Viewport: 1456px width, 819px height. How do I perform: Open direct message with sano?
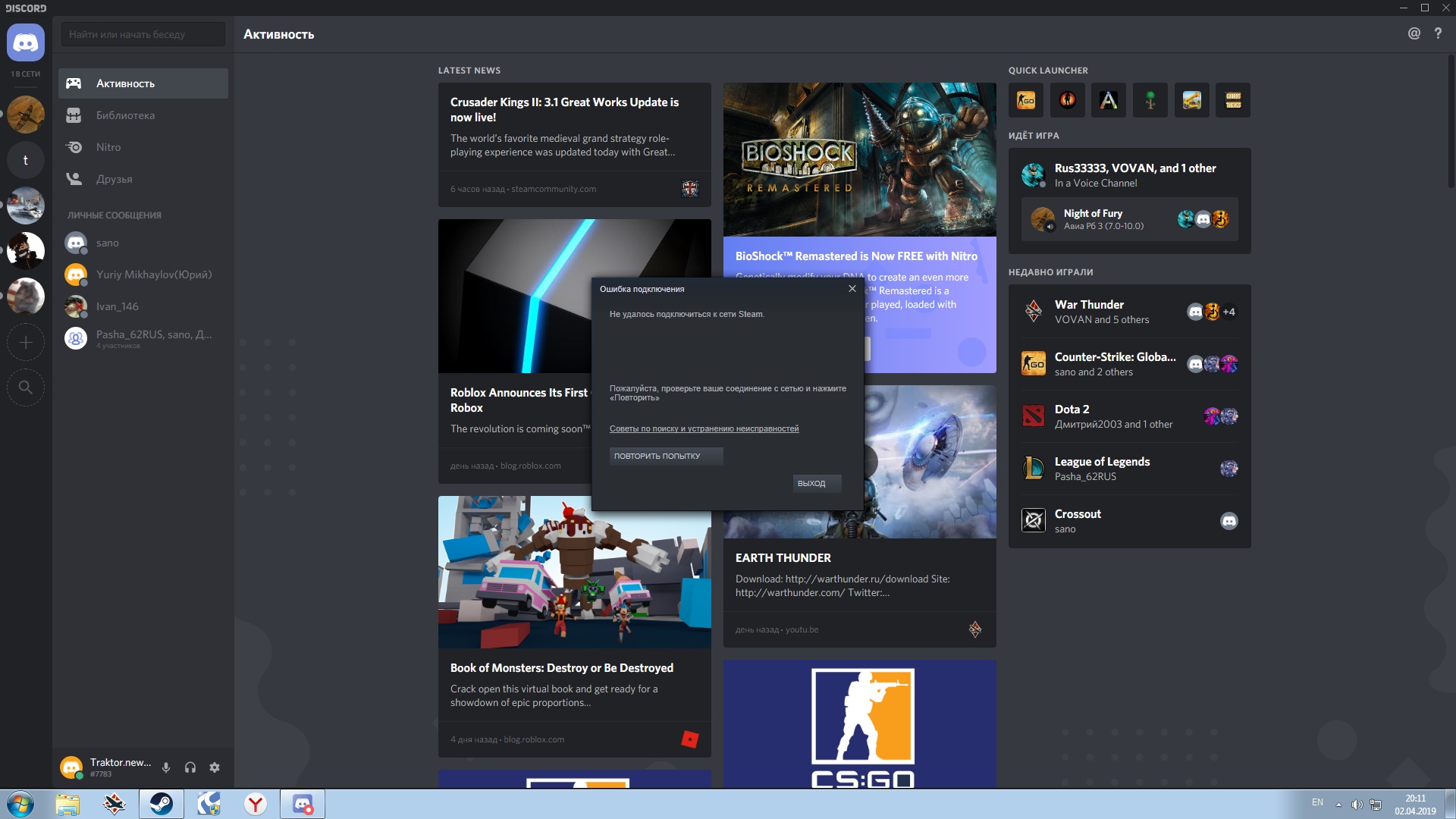tap(143, 243)
